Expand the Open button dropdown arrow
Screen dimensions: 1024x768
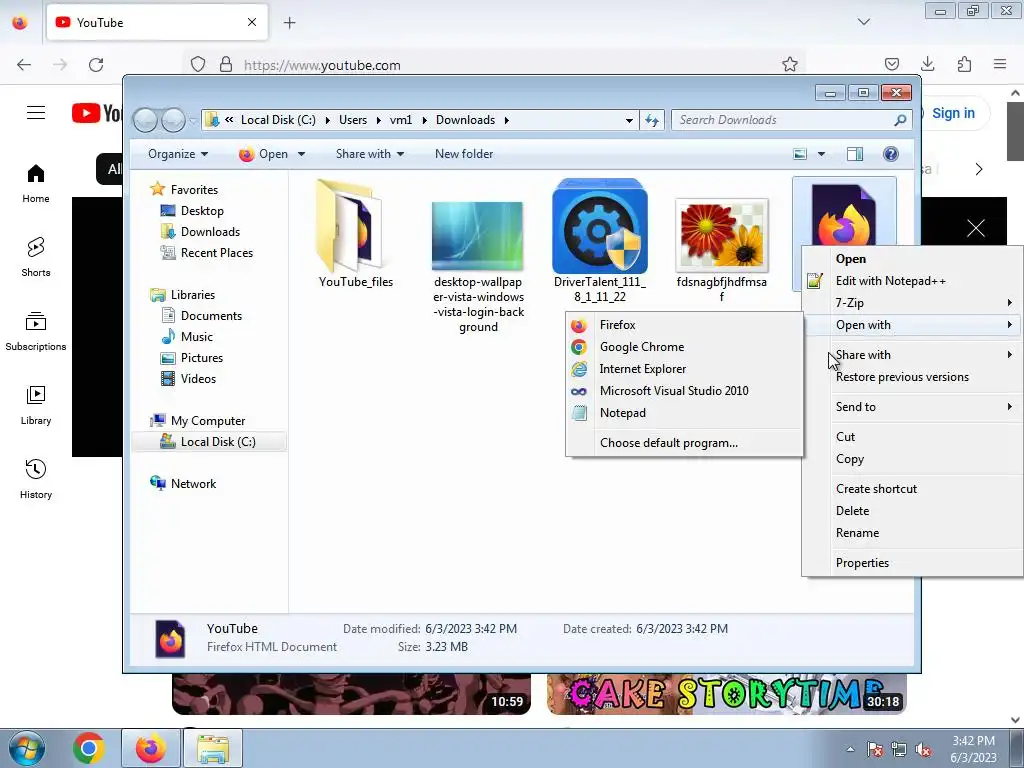coord(302,155)
